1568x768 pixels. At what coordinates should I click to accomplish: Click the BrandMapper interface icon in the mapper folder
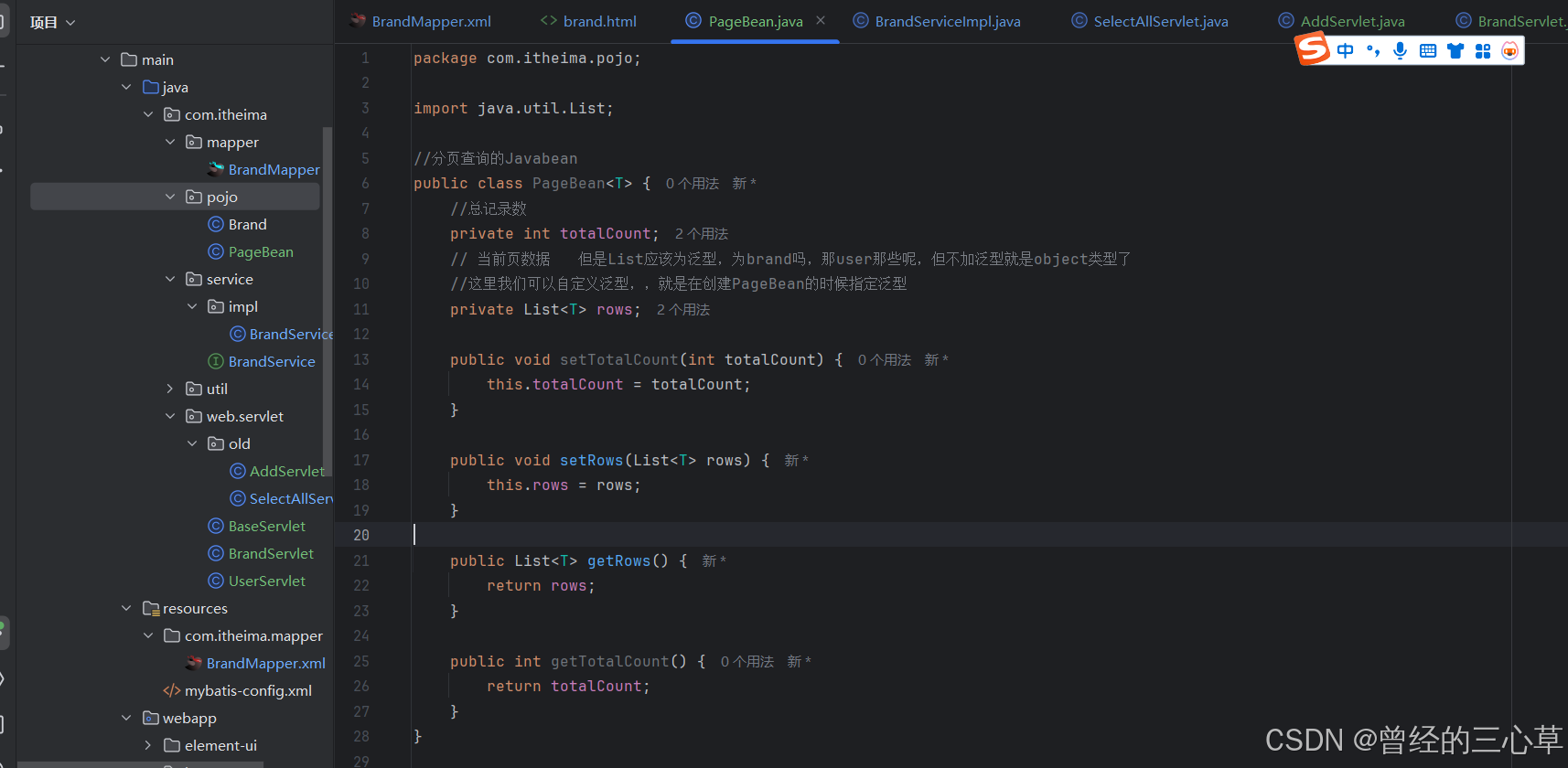pos(216,169)
